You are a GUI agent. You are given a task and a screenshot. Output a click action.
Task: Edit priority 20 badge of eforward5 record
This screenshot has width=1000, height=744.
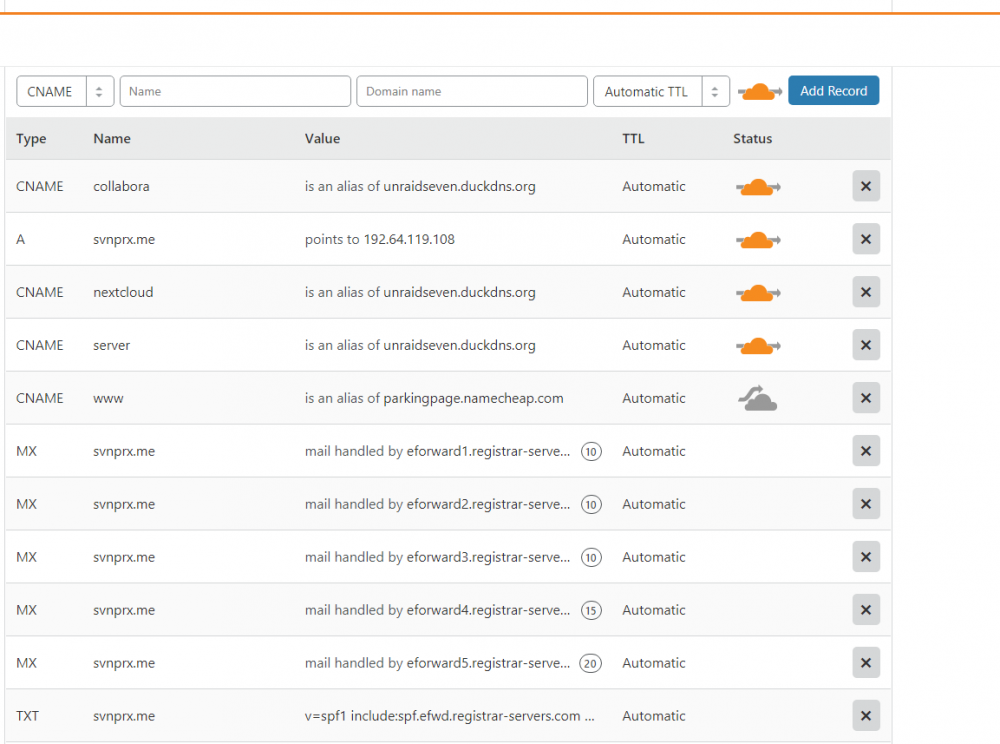(x=591, y=663)
